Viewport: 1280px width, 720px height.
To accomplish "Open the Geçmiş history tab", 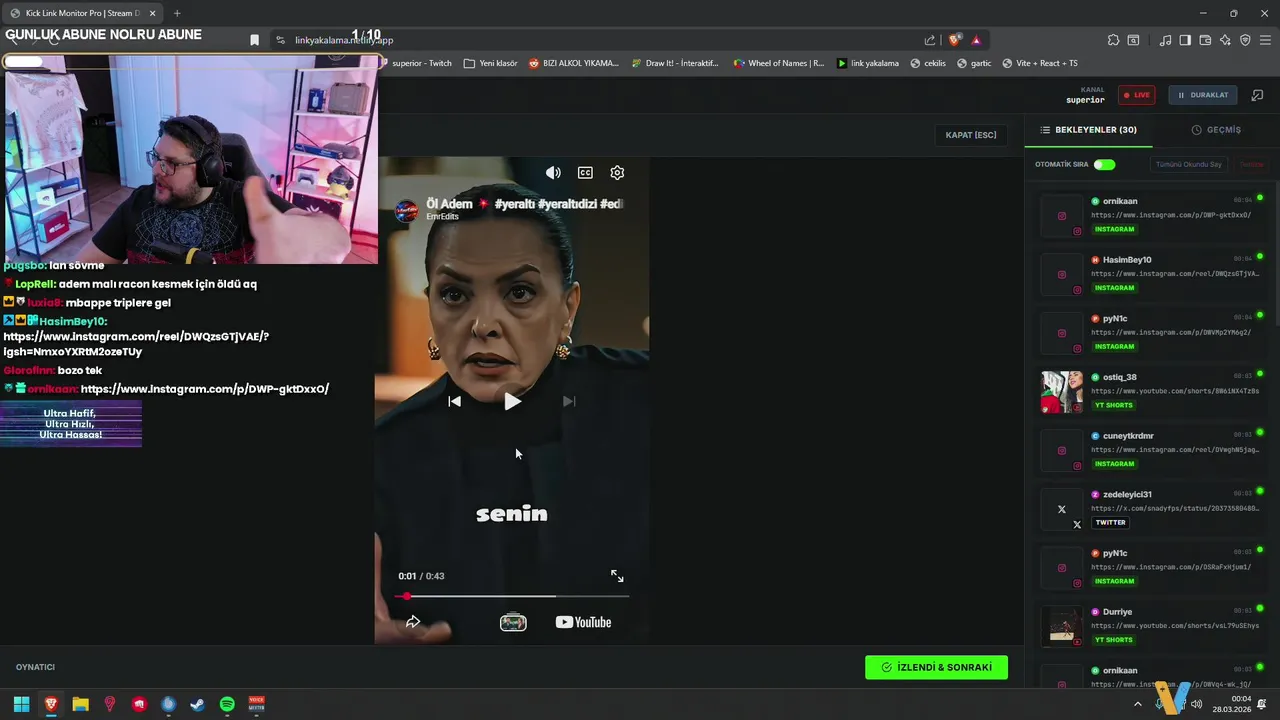I will [1216, 130].
